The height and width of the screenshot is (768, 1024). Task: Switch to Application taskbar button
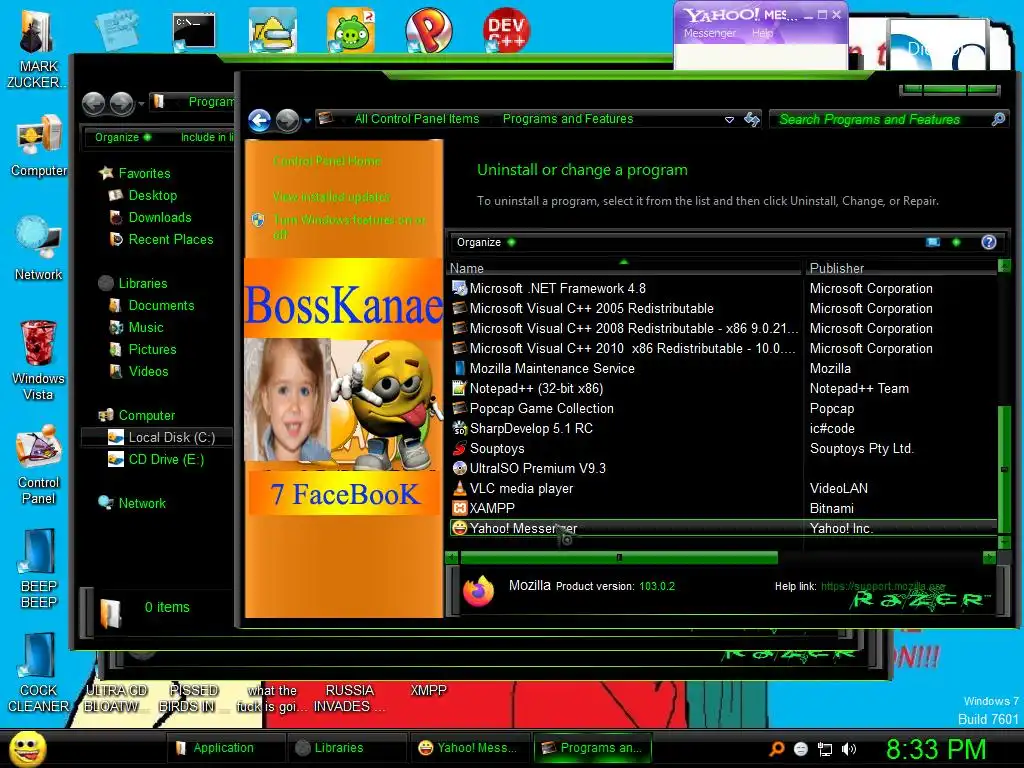(x=225, y=748)
